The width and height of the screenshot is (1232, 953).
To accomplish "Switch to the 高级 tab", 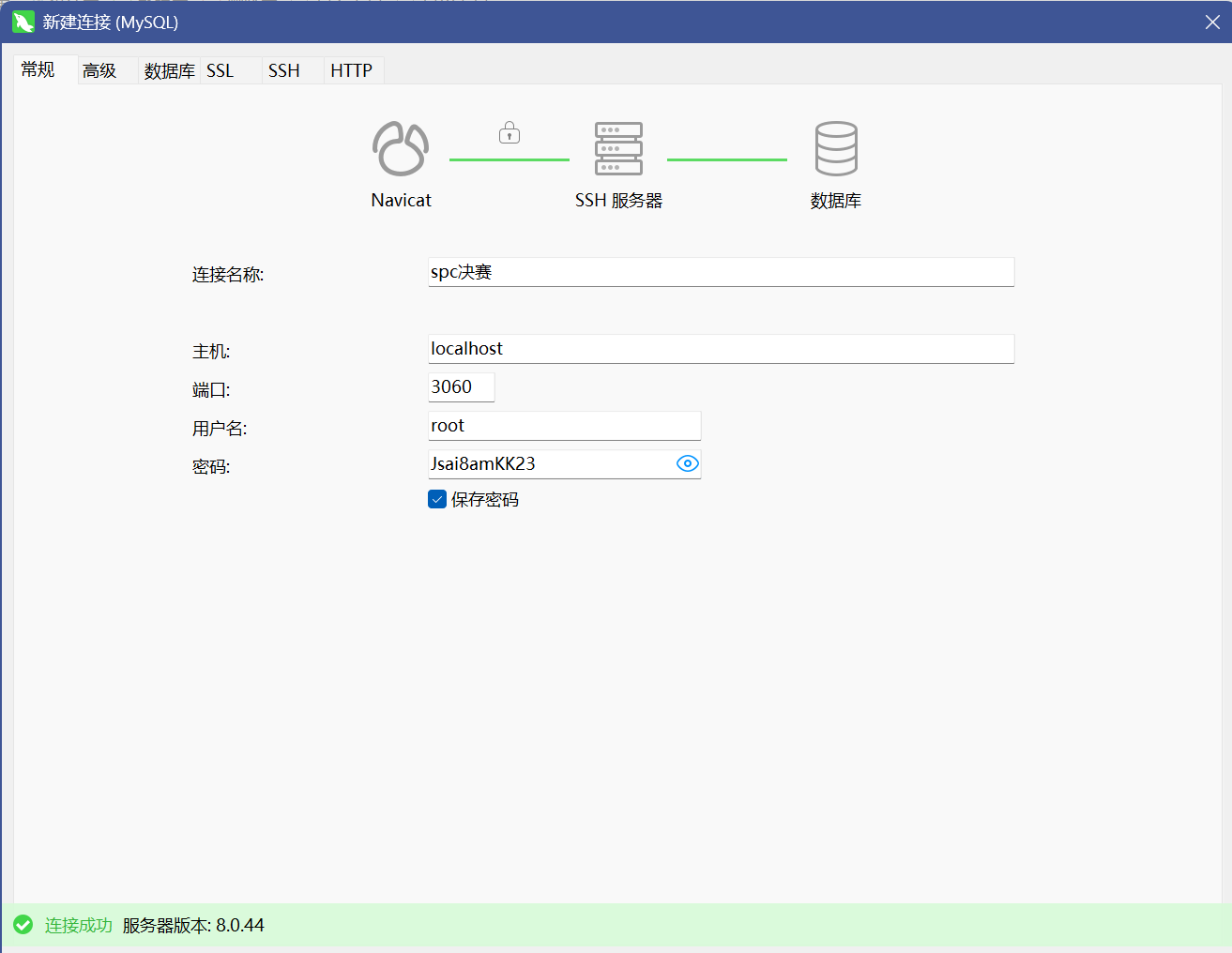I will (x=100, y=71).
